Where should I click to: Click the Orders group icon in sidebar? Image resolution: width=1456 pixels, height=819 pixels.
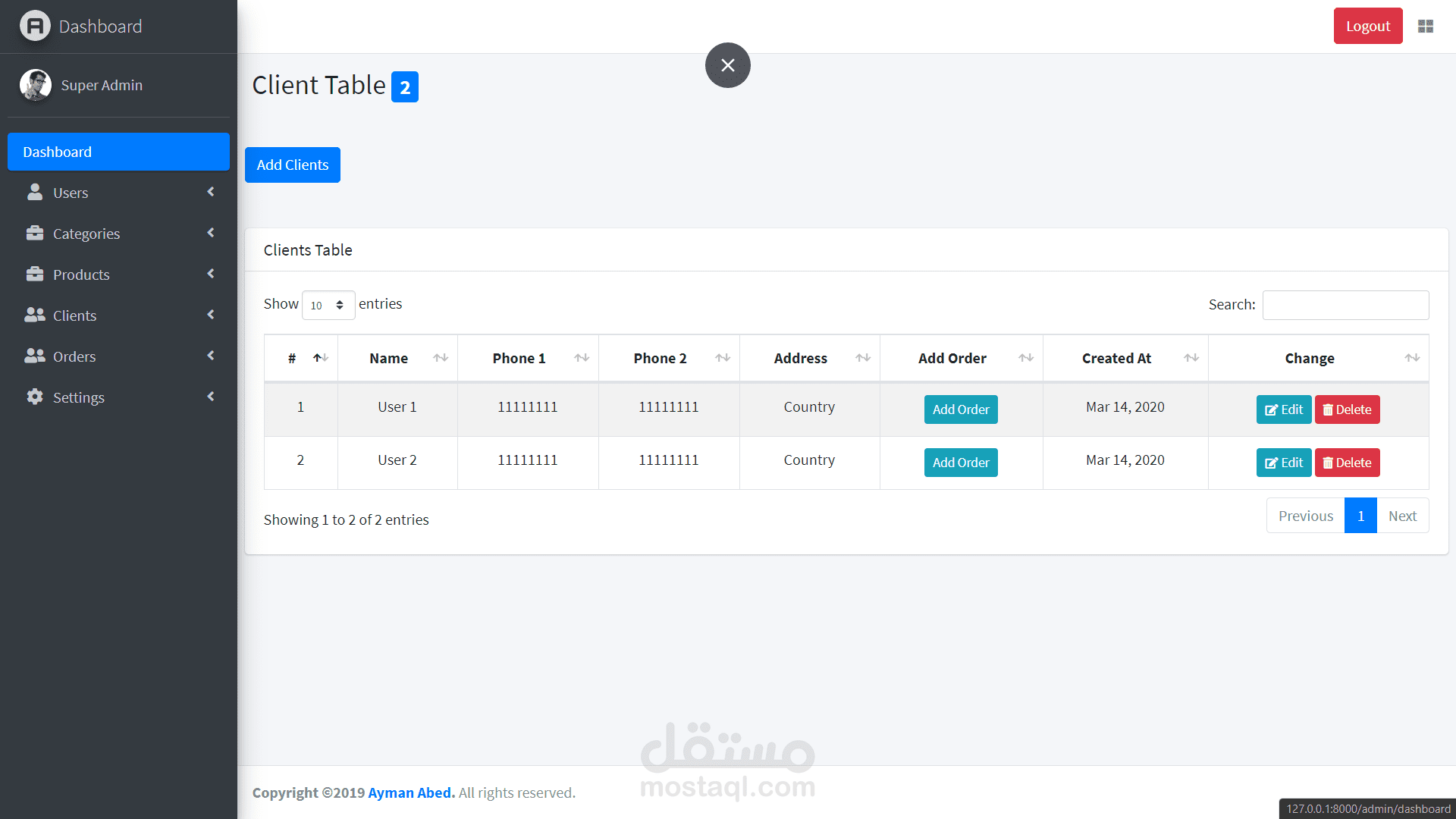[35, 356]
